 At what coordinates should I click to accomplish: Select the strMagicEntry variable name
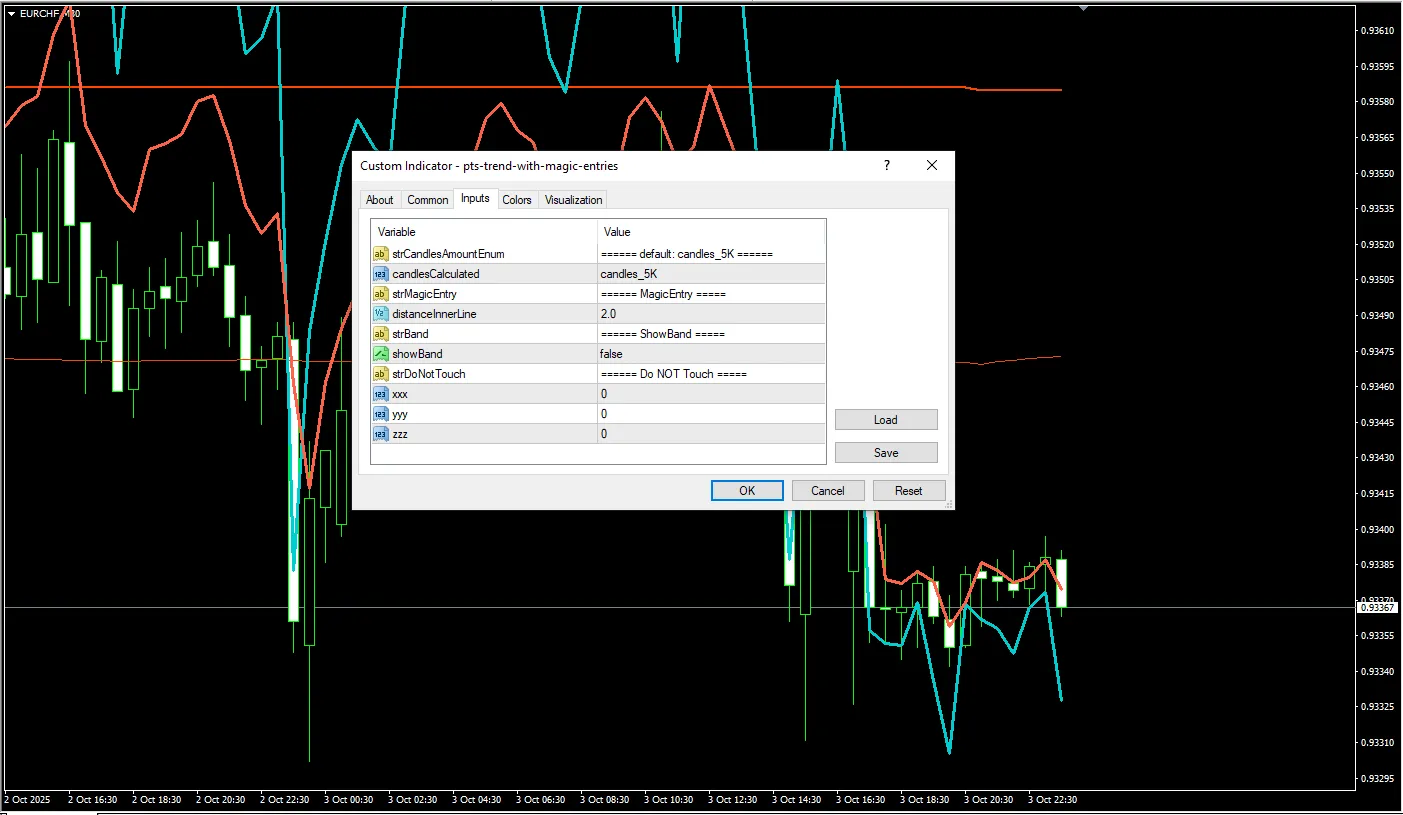click(424, 294)
